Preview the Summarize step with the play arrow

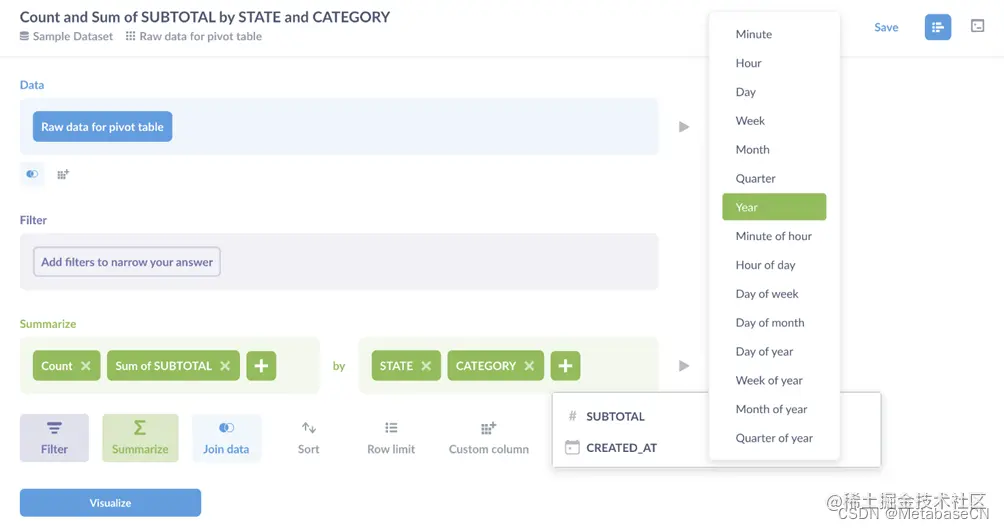coord(684,366)
